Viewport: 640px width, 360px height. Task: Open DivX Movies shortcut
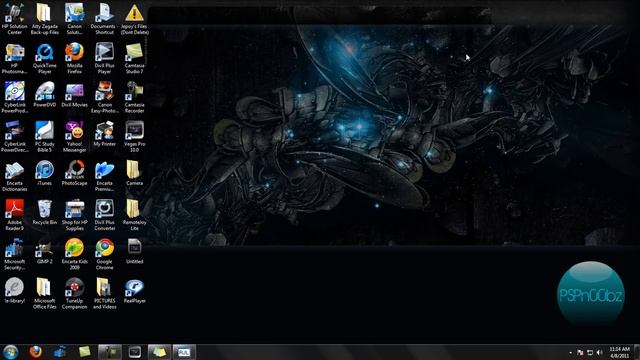pyautogui.click(x=74, y=95)
